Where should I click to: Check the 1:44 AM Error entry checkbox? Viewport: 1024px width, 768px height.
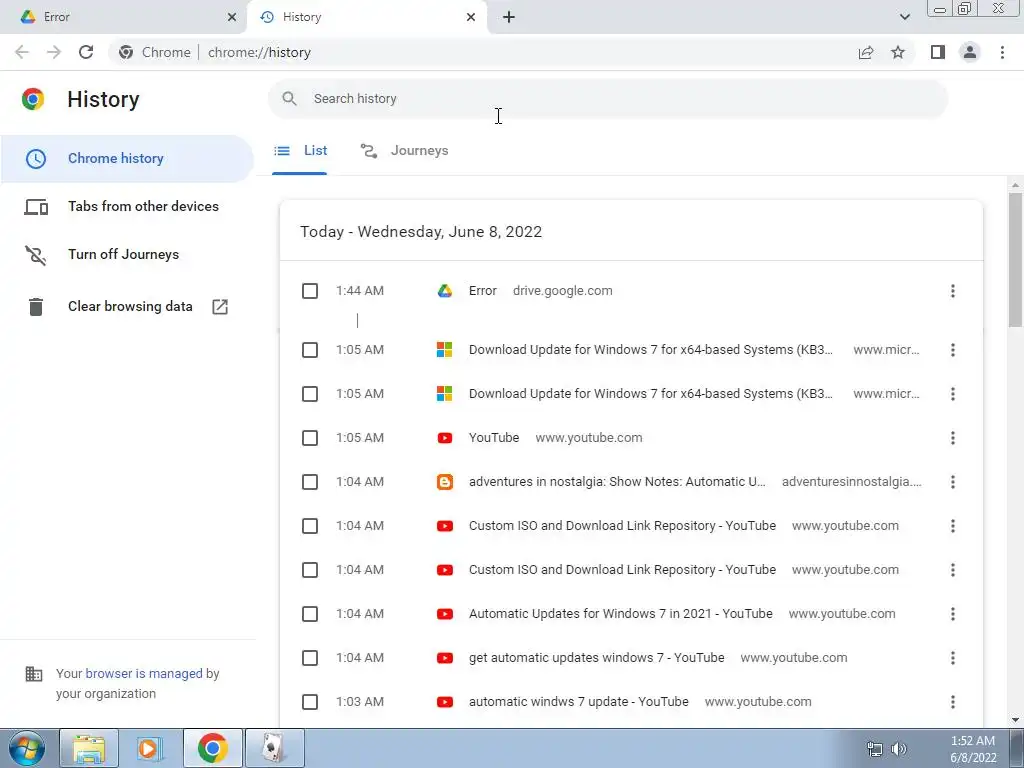pyautogui.click(x=310, y=291)
